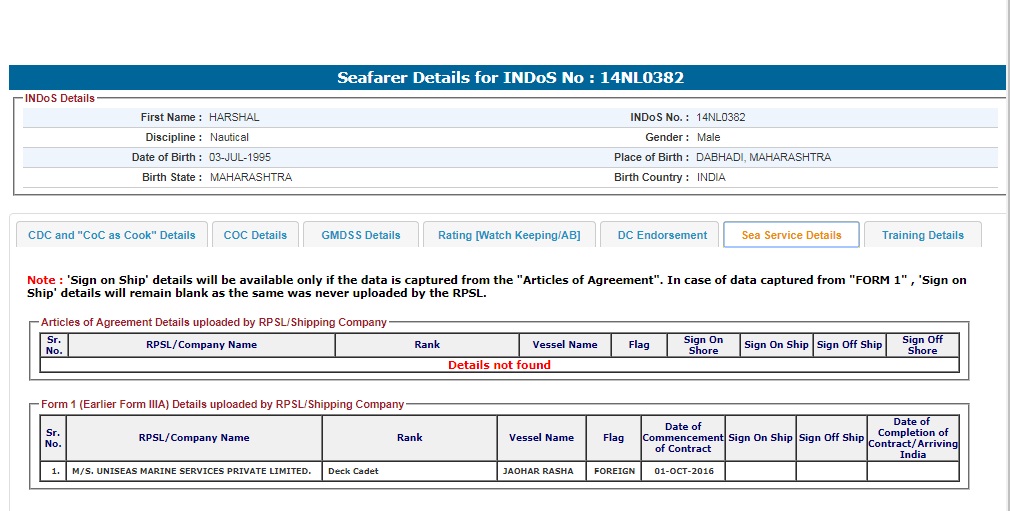Click the JAOHAR RASHA vessel name cell
1010x511 pixels.
(x=541, y=471)
